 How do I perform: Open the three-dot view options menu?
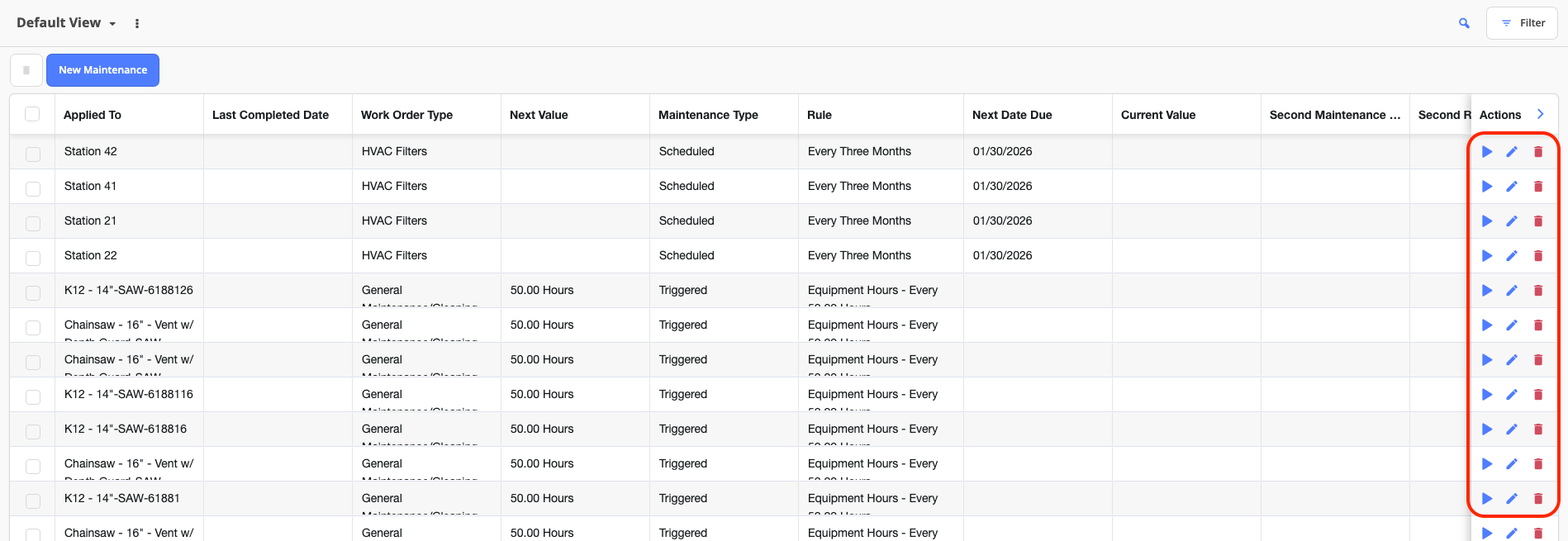click(137, 24)
